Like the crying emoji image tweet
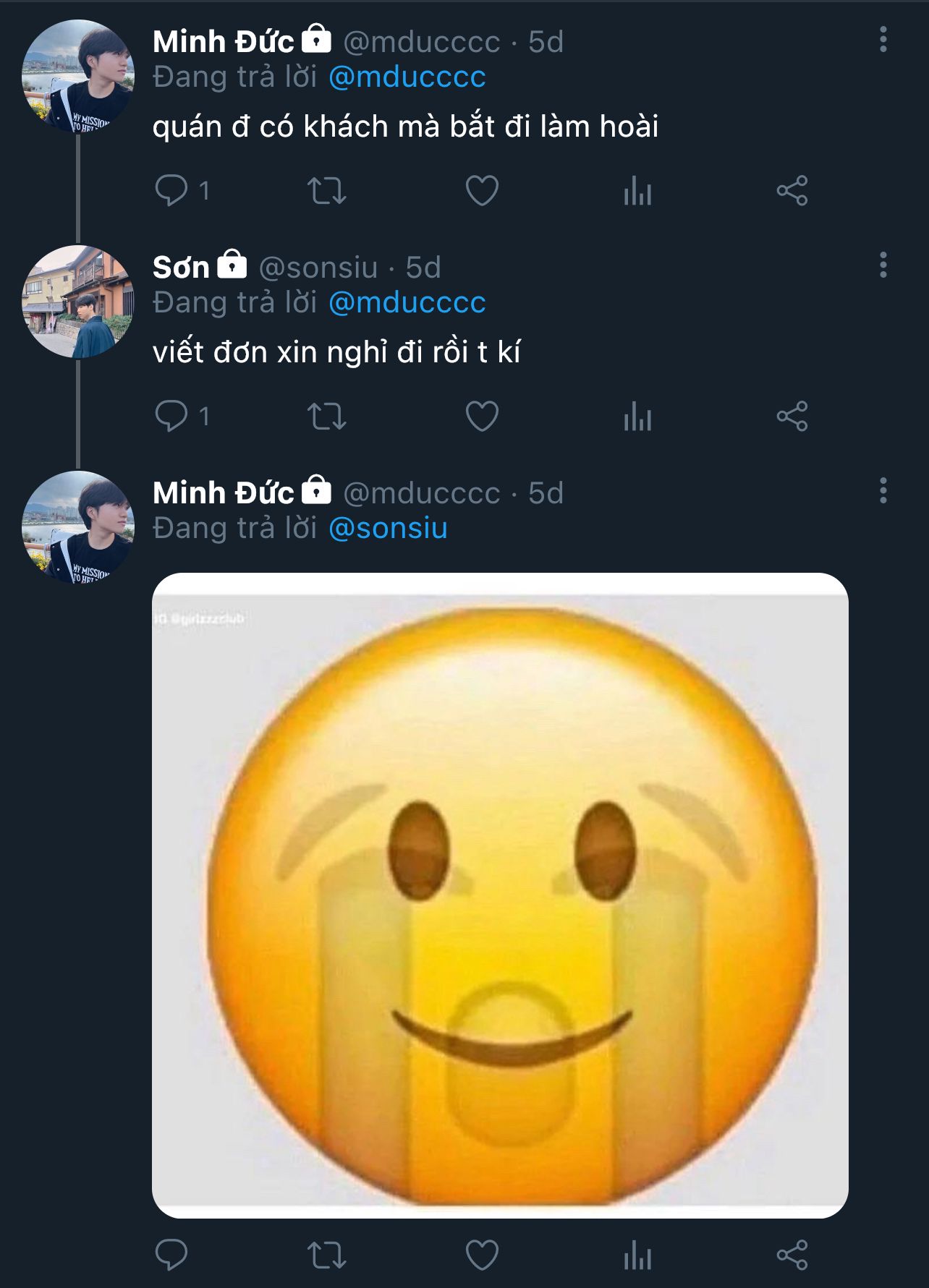This screenshot has width=929, height=1288. [482, 1255]
